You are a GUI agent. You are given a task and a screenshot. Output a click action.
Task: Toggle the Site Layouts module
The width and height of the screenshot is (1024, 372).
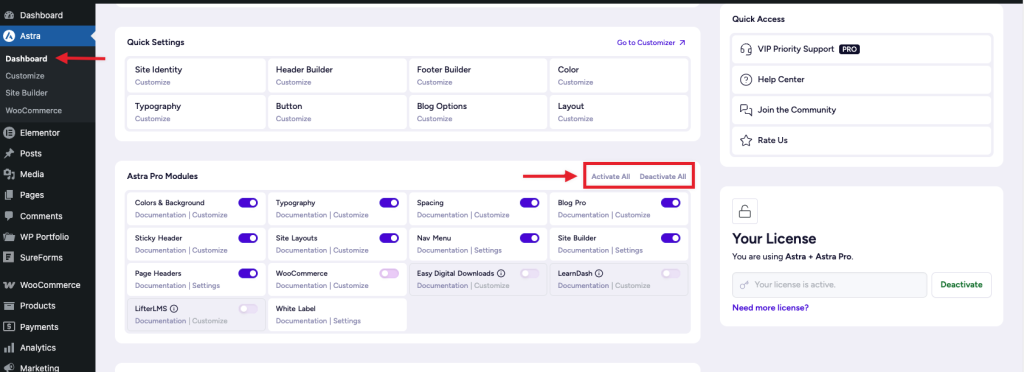tap(389, 238)
